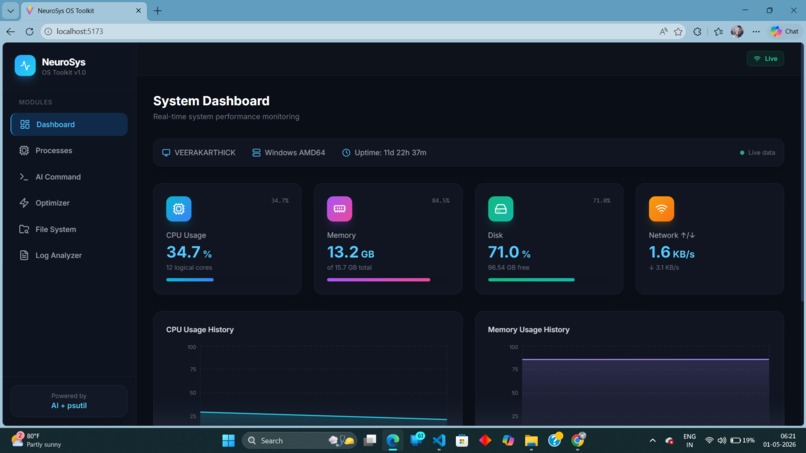Close the NeuroSys OS Toolkit tab
This screenshot has width=806, height=453.
click(x=138, y=10)
